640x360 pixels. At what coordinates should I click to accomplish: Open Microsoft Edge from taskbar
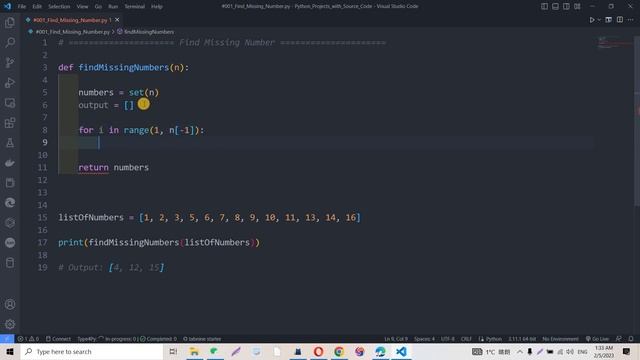coord(380,351)
